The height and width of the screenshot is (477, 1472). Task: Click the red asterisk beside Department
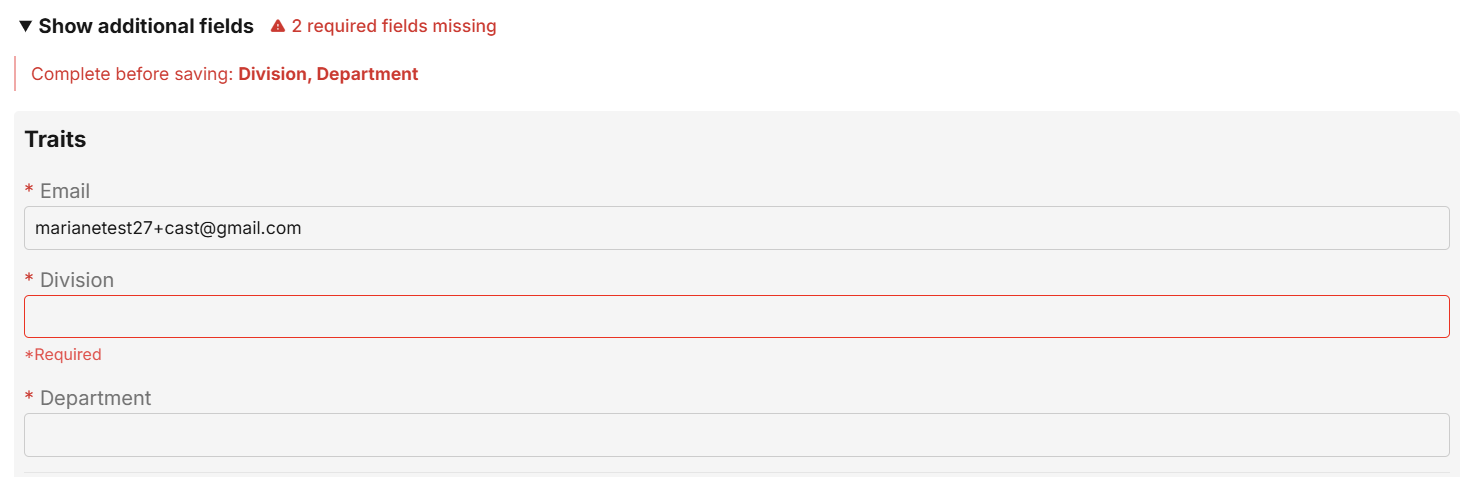pos(29,399)
